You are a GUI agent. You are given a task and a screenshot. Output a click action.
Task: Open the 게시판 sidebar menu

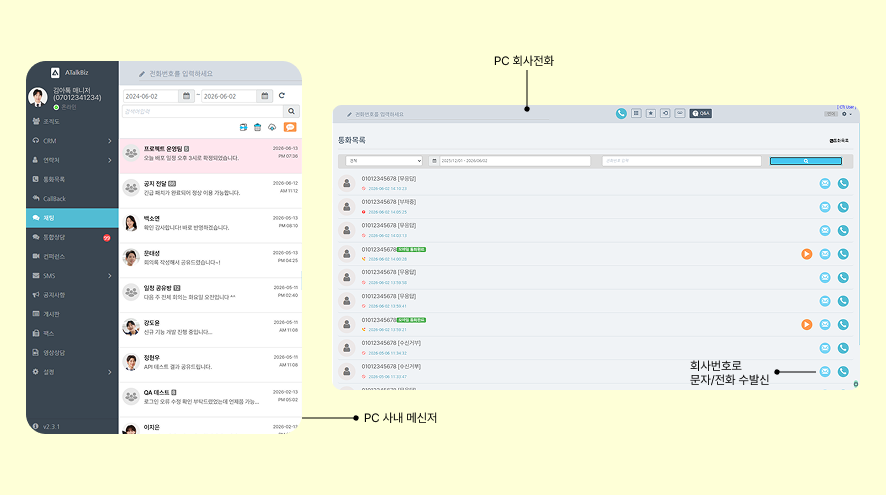[x=72, y=314]
